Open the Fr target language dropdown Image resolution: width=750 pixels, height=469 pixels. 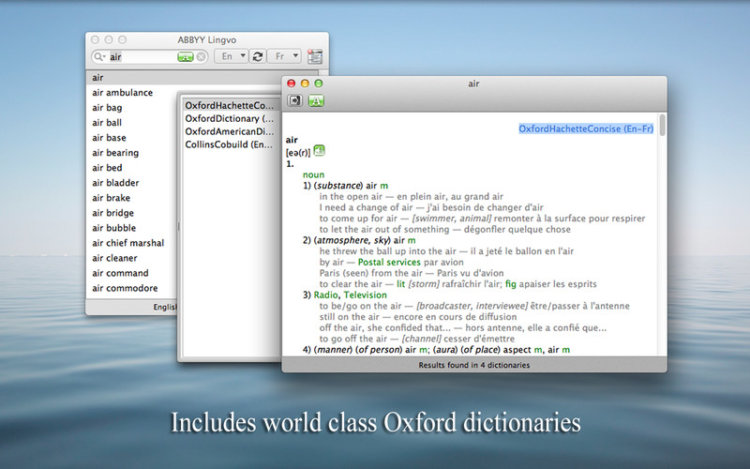284,56
